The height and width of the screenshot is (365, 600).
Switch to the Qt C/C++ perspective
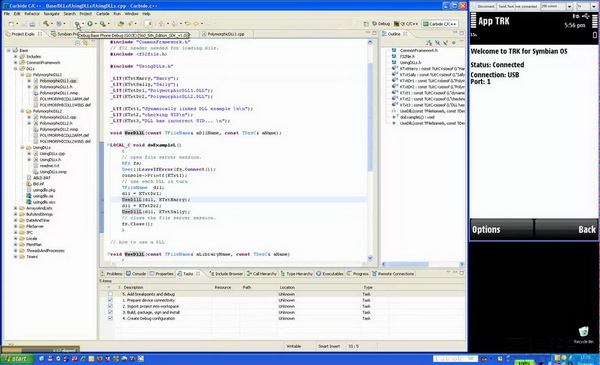tap(407, 24)
